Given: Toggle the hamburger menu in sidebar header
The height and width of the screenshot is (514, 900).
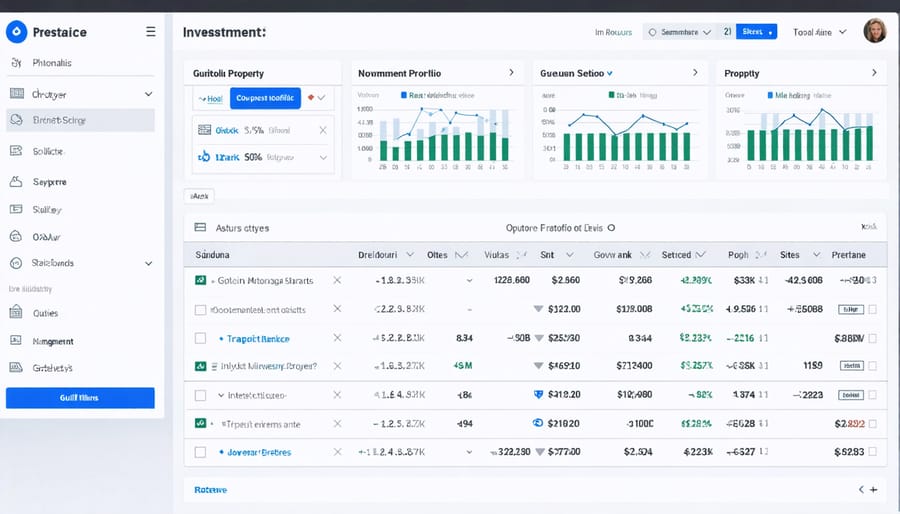Looking at the screenshot, I should (x=151, y=32).
